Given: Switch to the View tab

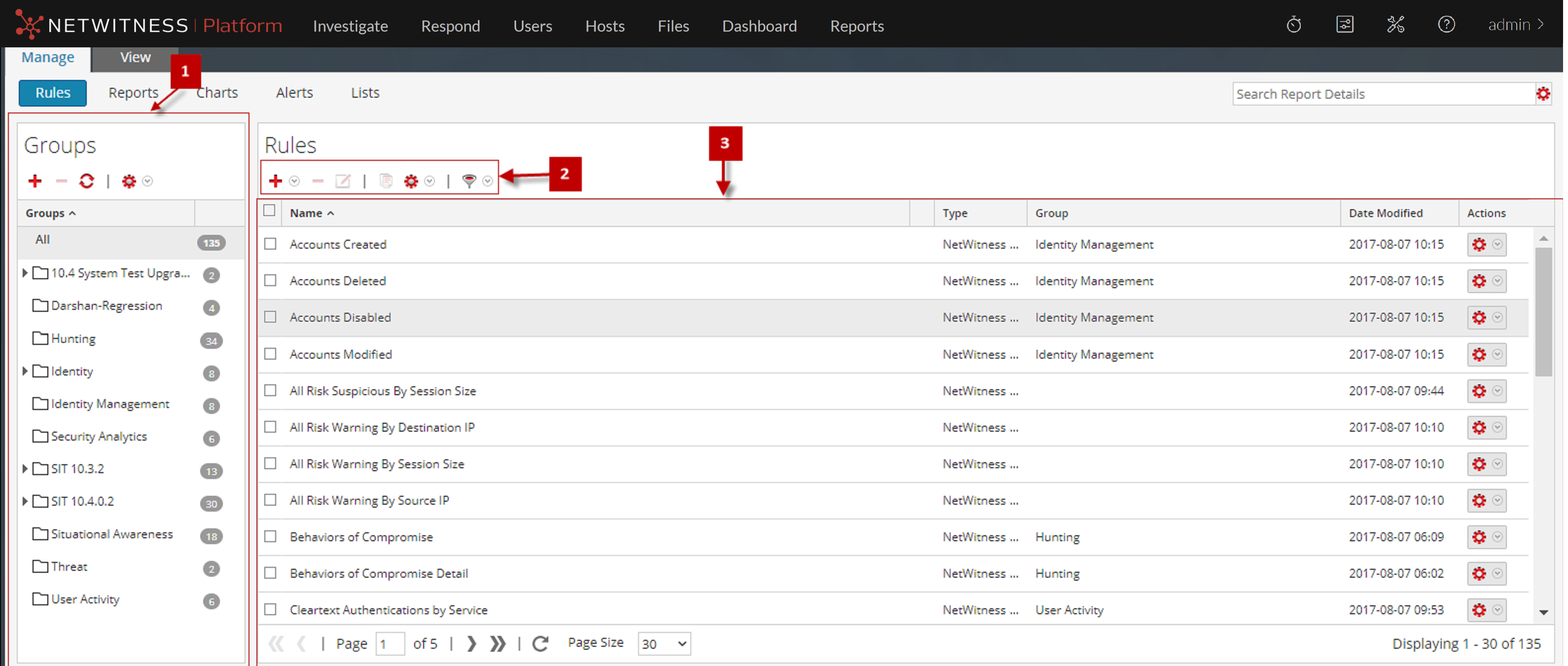Looking at the screenshot, I should click(135, 57).
